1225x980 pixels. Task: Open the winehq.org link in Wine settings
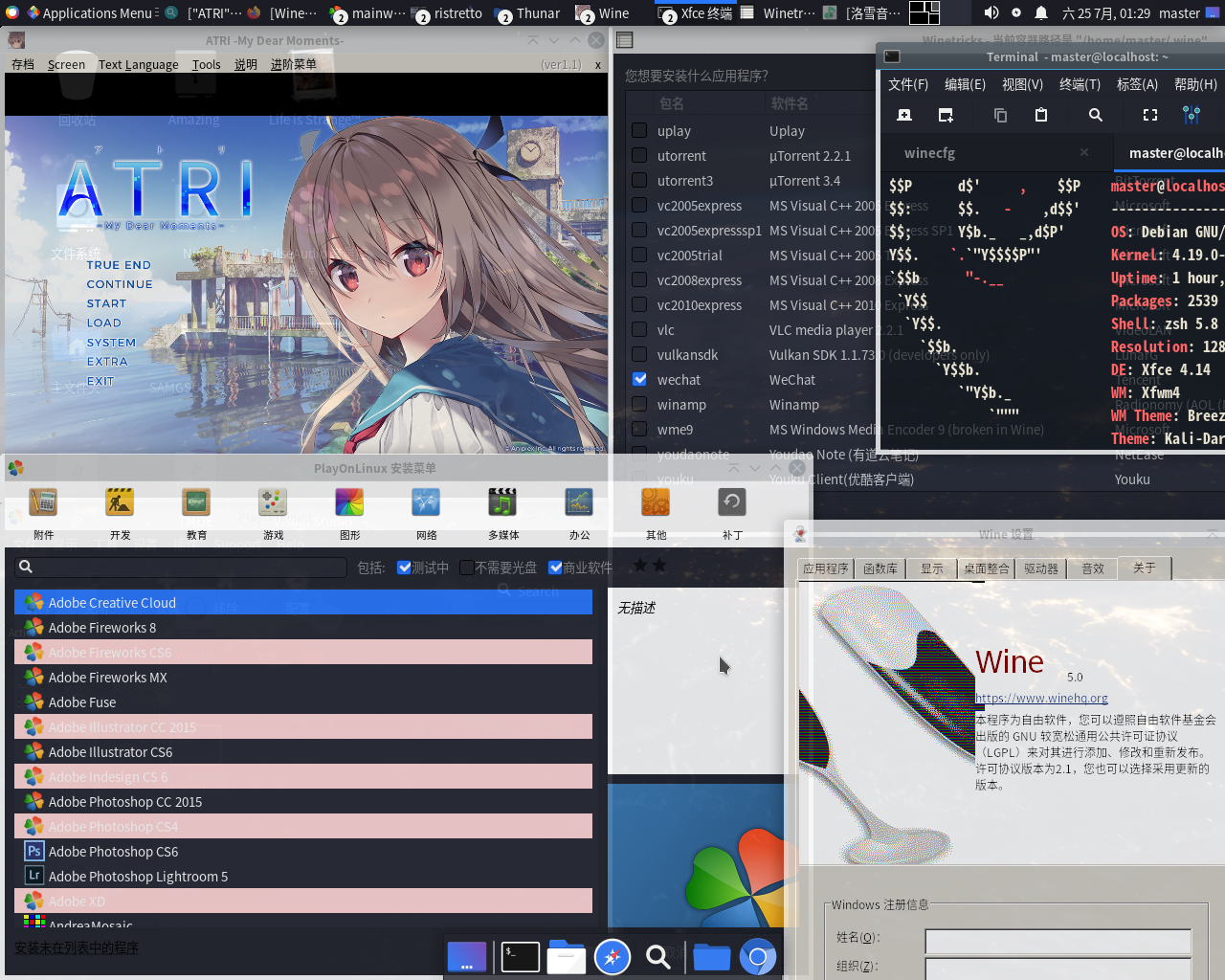(1041, 699)
